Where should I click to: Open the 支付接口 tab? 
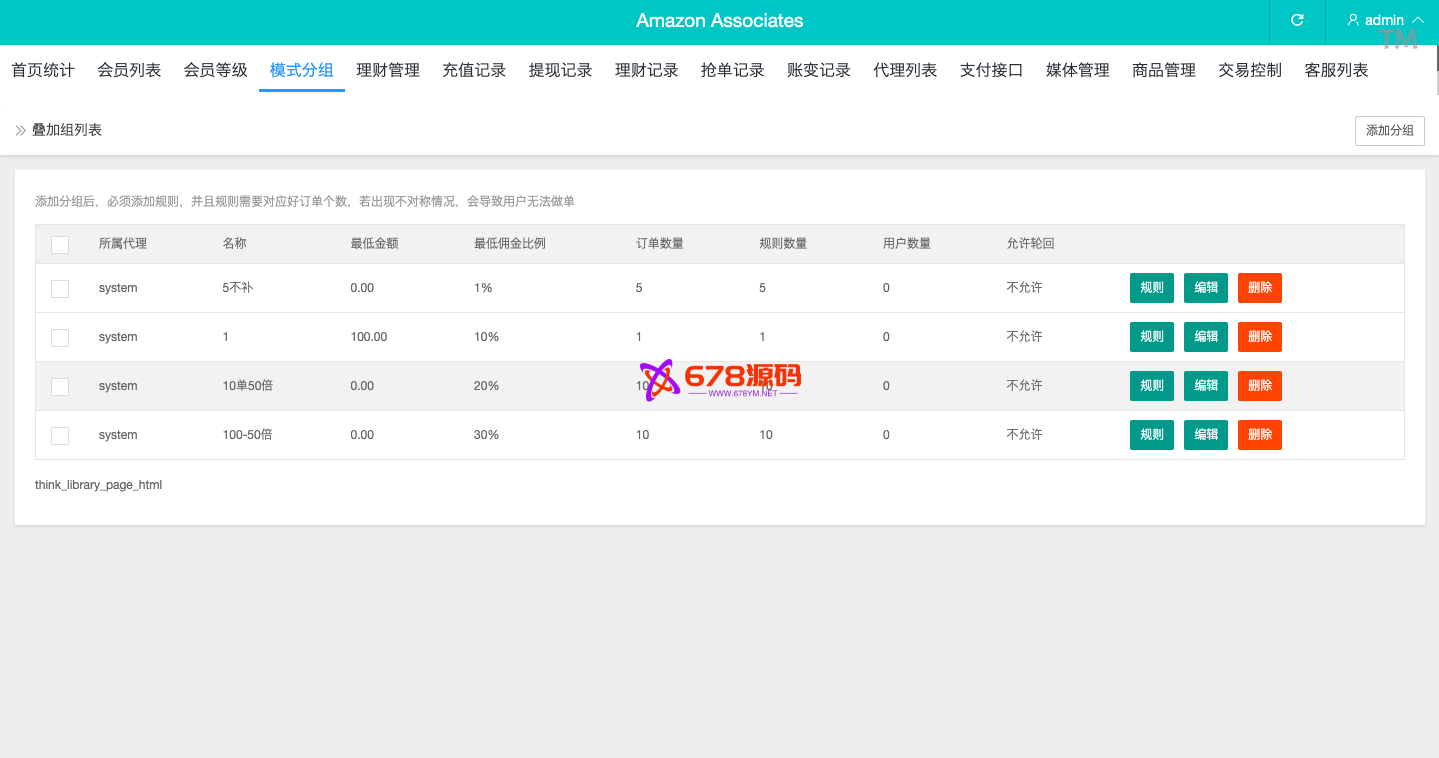click(991, 70)
